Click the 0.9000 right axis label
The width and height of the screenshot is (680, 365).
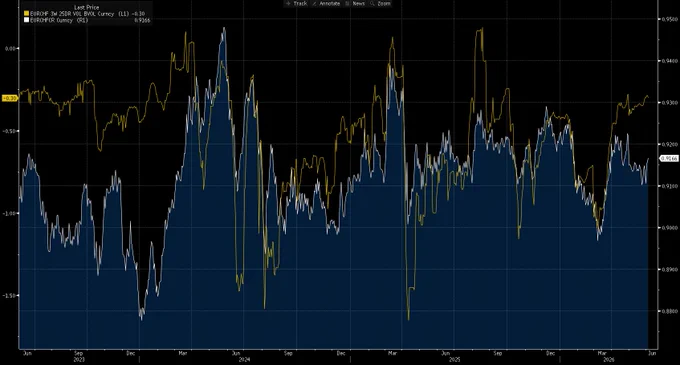669,228
